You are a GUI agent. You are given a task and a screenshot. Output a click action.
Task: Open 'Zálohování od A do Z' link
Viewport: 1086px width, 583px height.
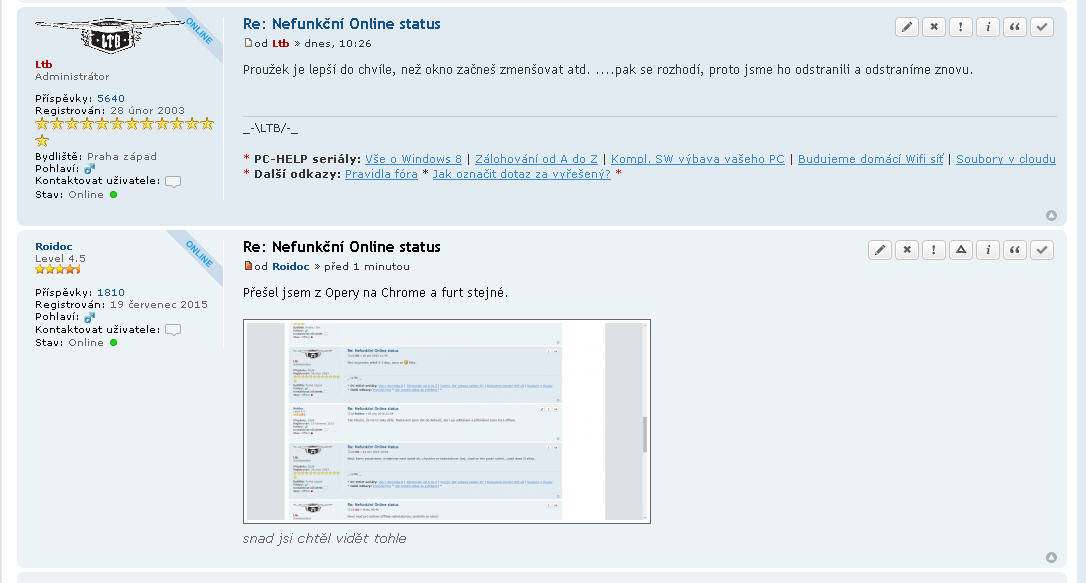(x=535, y=159)
